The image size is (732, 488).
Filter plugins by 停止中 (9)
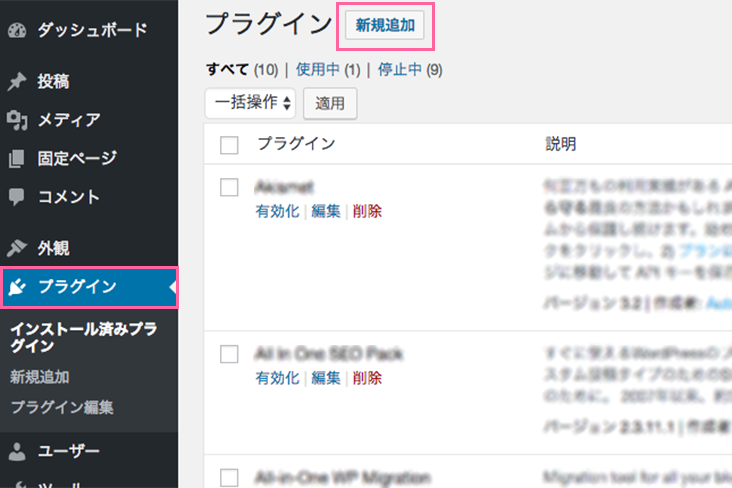(x=410, y=70)
